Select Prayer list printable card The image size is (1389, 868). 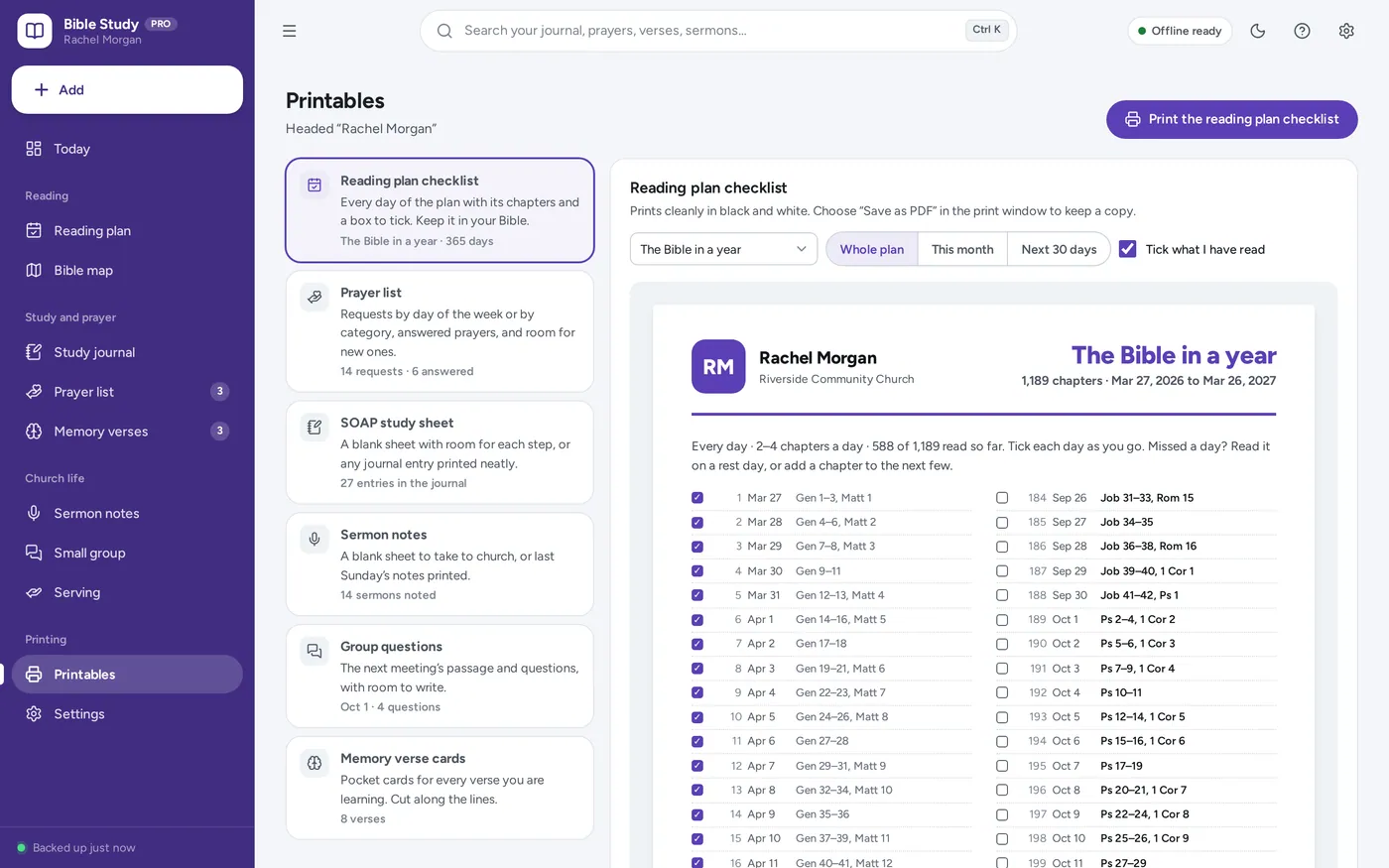(440, 331)
